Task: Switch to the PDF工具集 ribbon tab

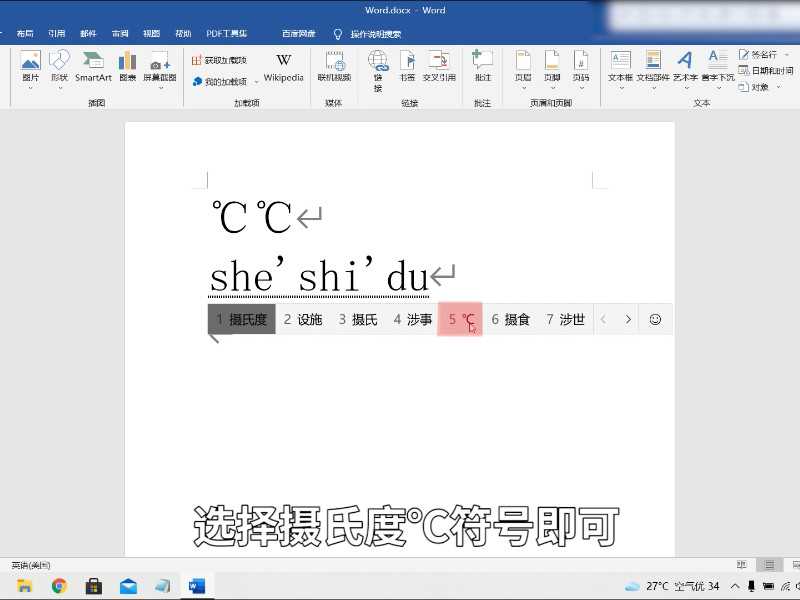Action: [224, 31]
